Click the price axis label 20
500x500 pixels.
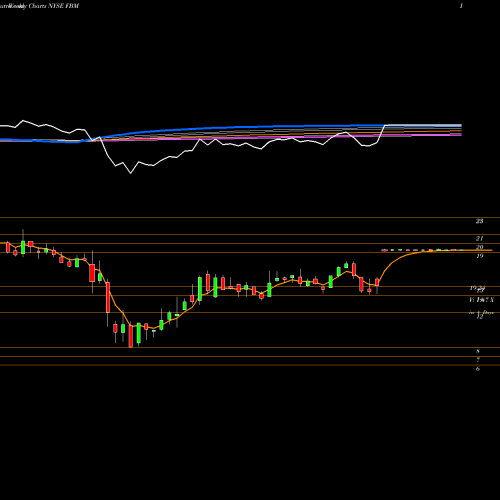click(x=479, y=247)
